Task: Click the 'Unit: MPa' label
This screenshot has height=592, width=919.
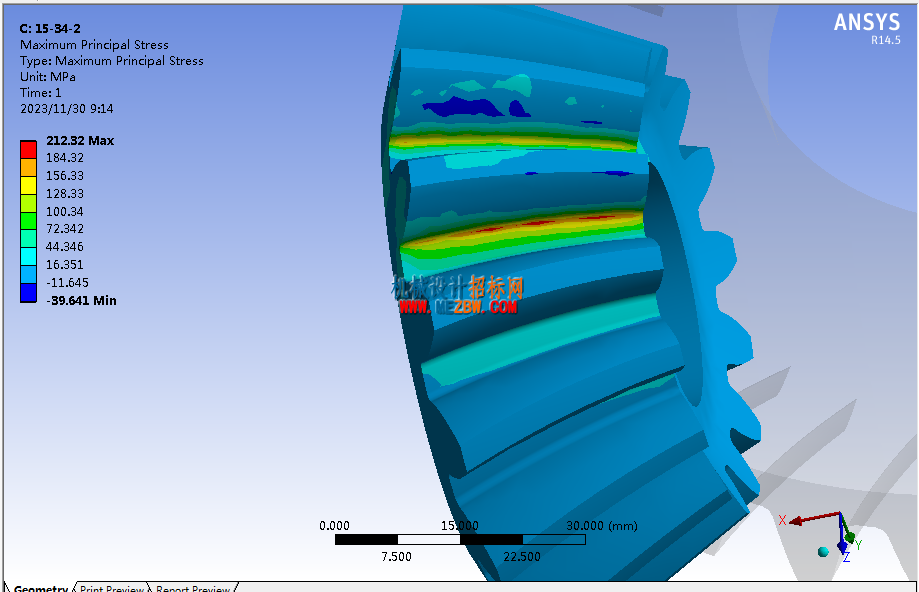Action: pos(47,77)
